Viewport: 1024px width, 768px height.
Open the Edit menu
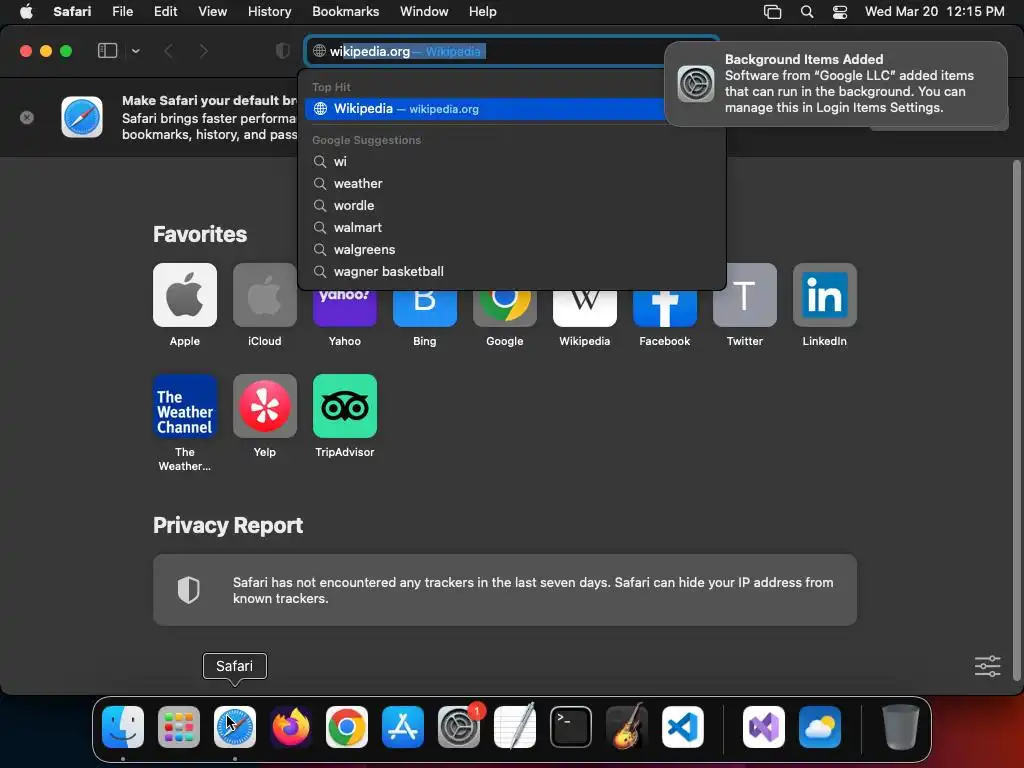(165, 12)
